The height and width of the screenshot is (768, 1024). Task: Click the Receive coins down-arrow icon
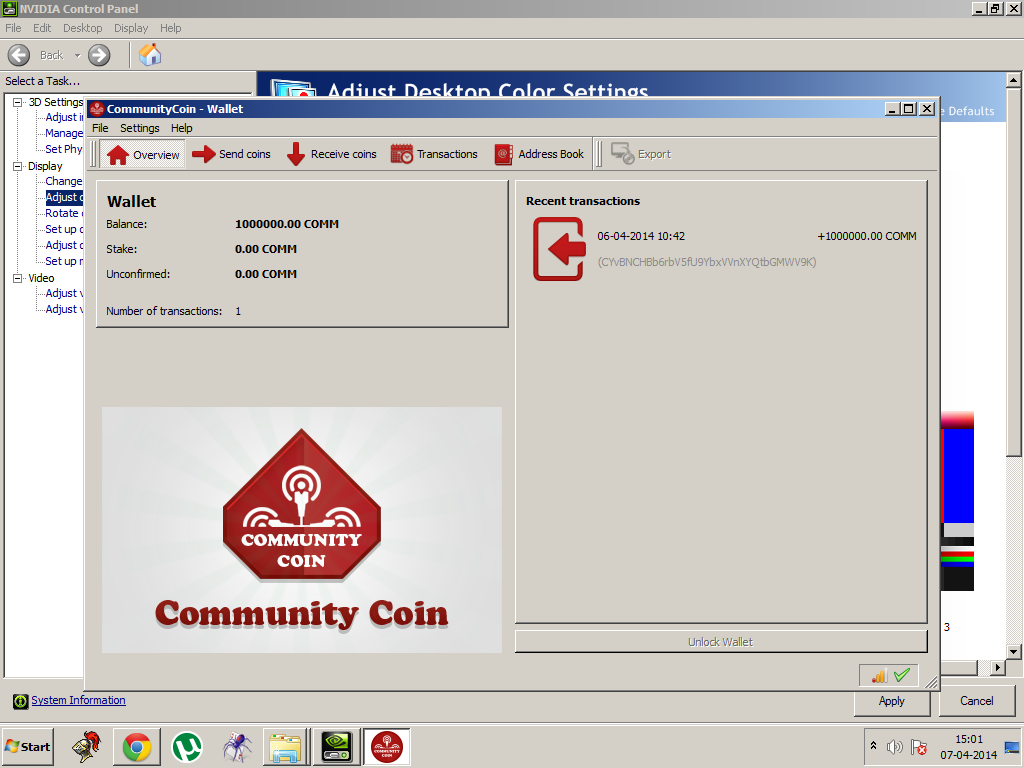pyautogui.click(x=296, y=154)
